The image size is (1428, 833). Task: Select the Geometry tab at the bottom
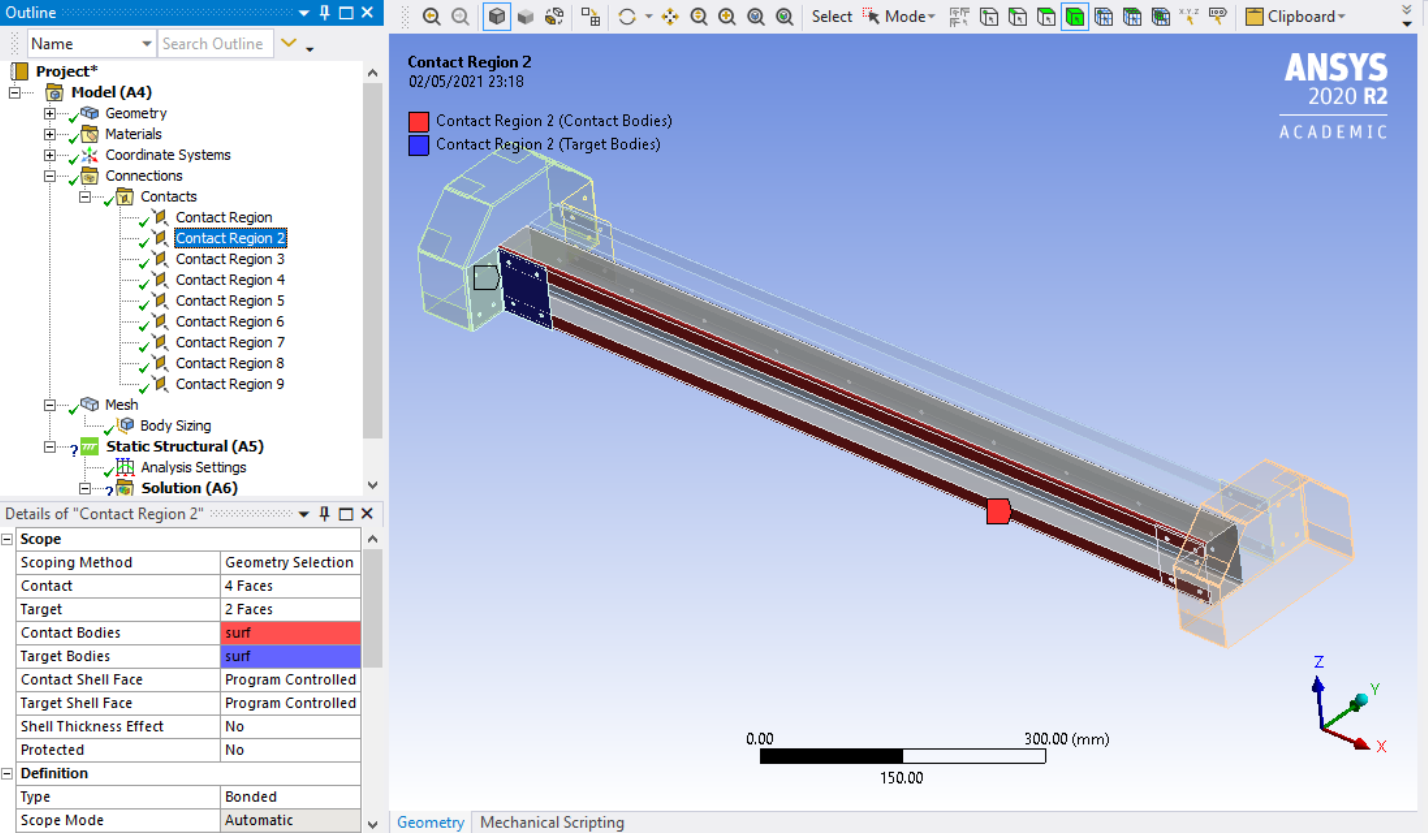tap(430, 822)
